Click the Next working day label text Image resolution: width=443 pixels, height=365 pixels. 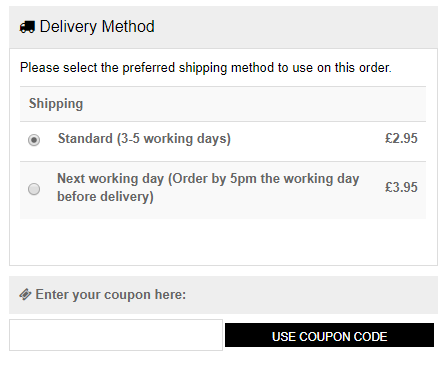pos(208,187)
